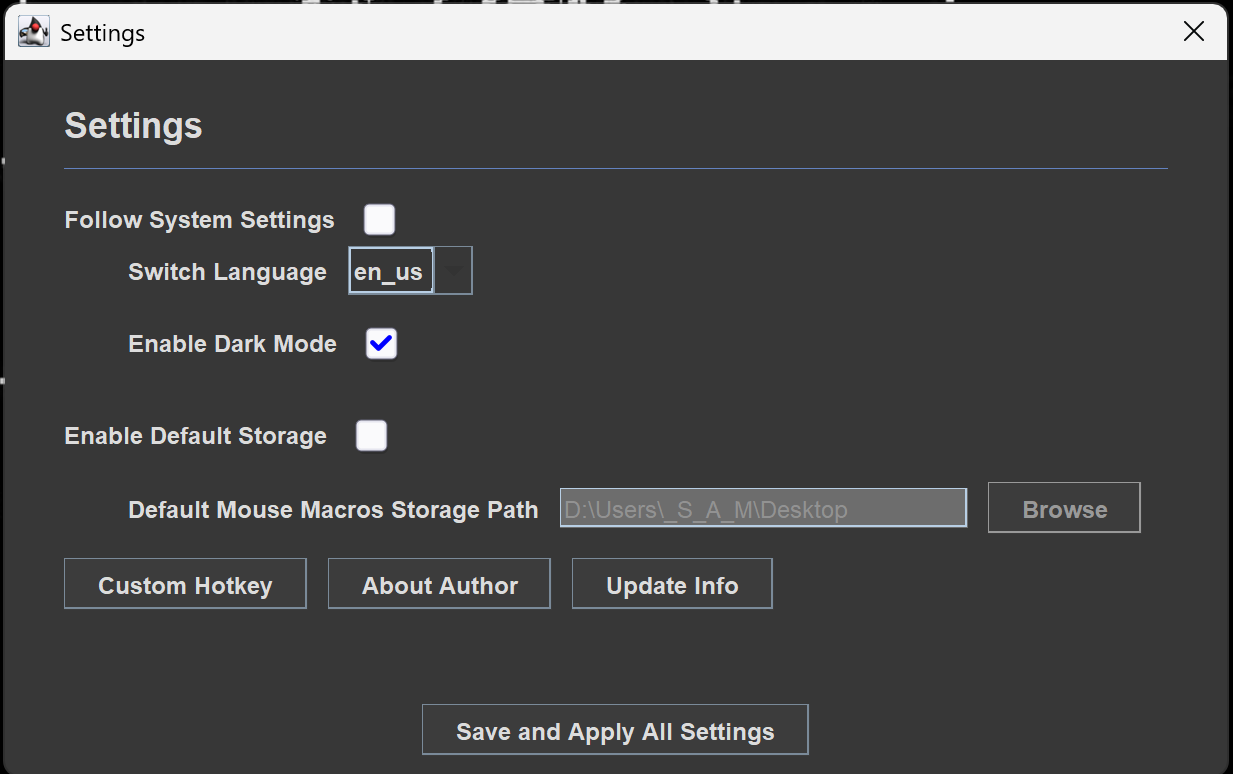1233x774 pixels.
Task: Select the en_us language combo box
Action: point(390,270)
